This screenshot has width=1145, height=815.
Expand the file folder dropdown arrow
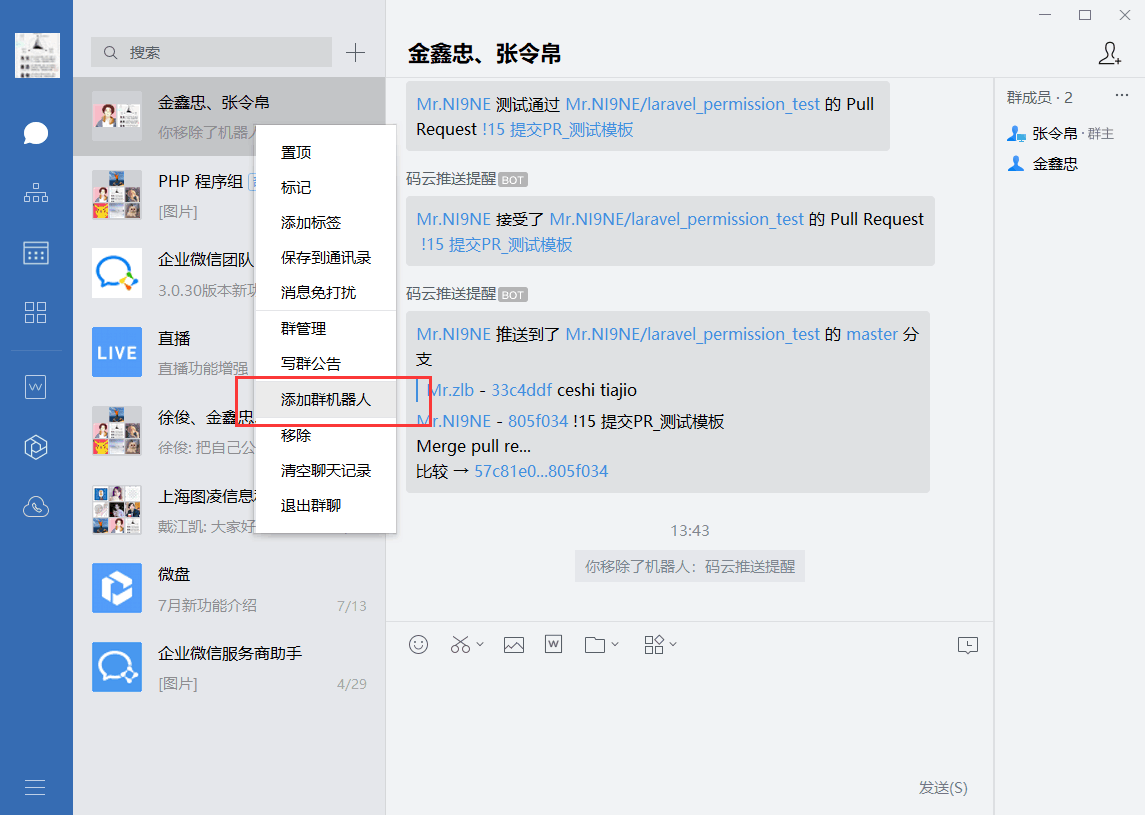(615, 645)
